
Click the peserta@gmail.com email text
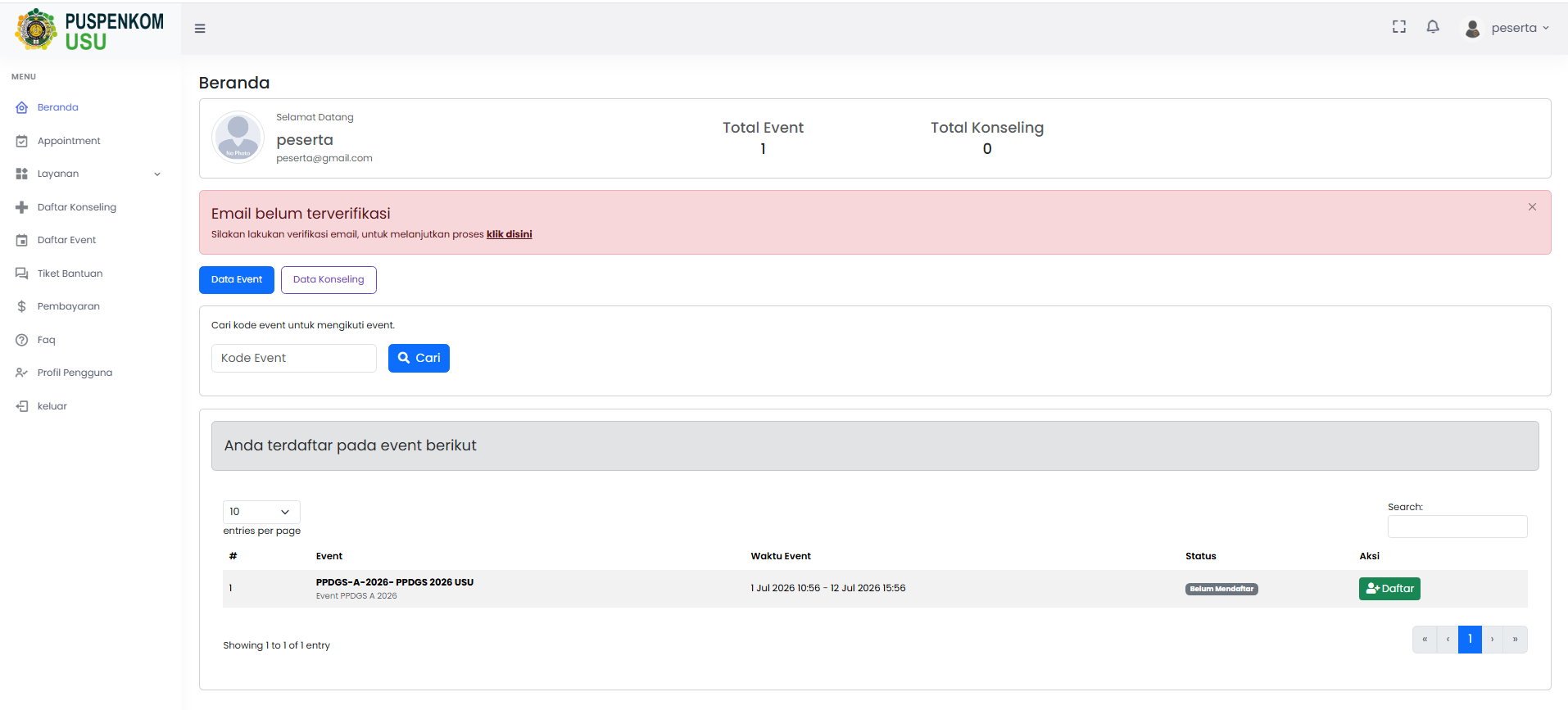pyautogui.click(x=324, y=158)
